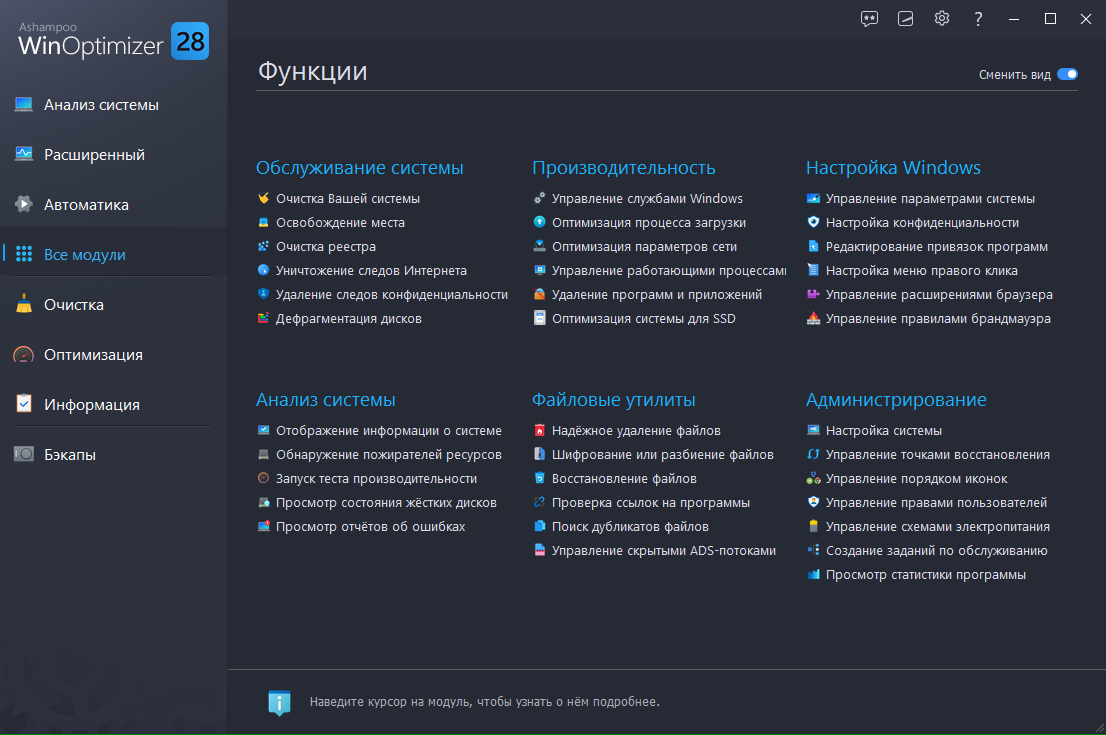This screenshot has height=735, width=1106.
Task: Open Анализ системы in the sidebar
Action: coord(101,105)
